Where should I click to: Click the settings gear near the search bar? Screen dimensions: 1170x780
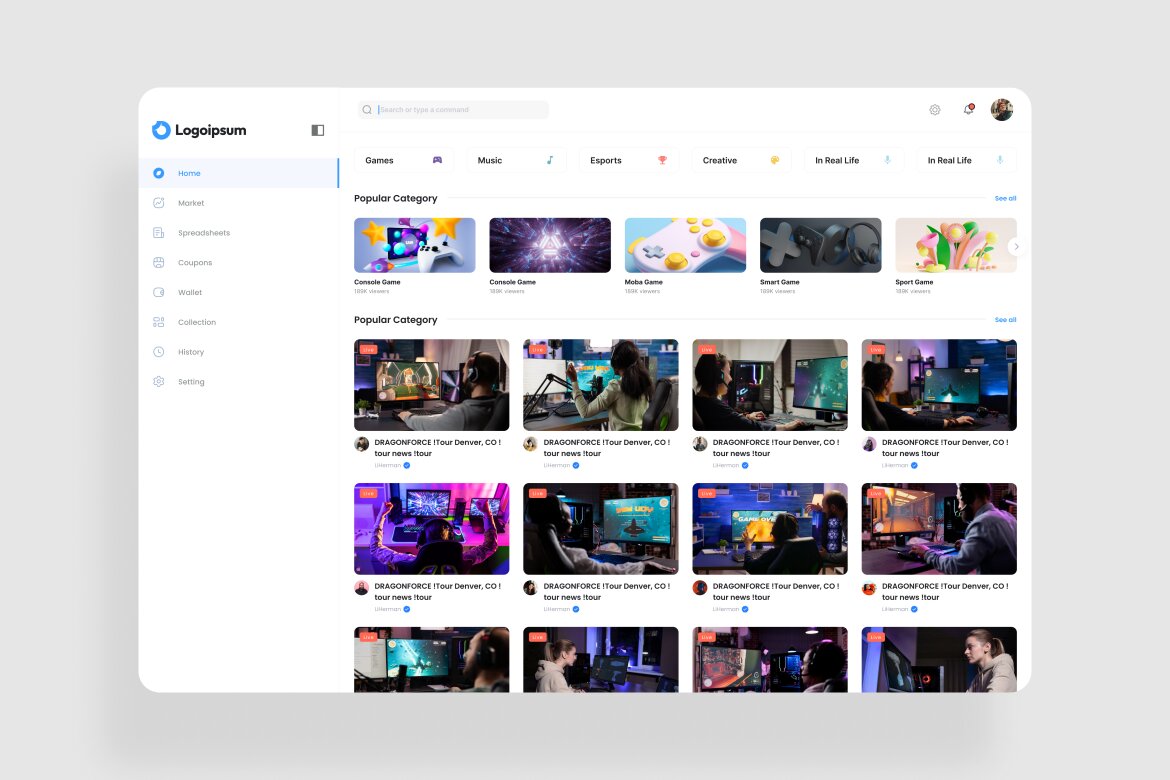(x=935, y=109)
